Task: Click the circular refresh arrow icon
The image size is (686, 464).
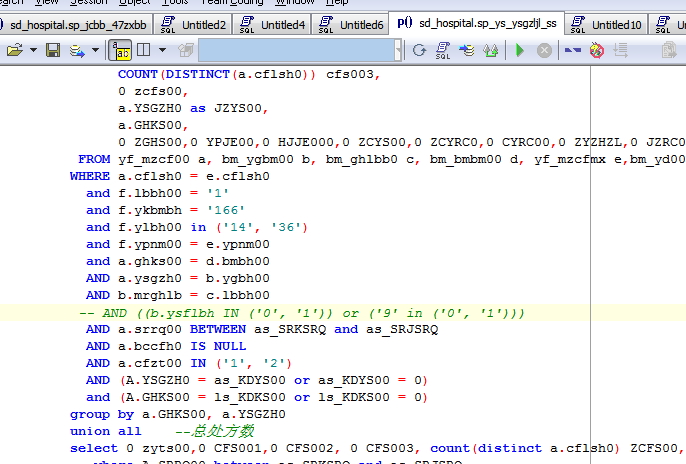Action: tap(419, 50)
